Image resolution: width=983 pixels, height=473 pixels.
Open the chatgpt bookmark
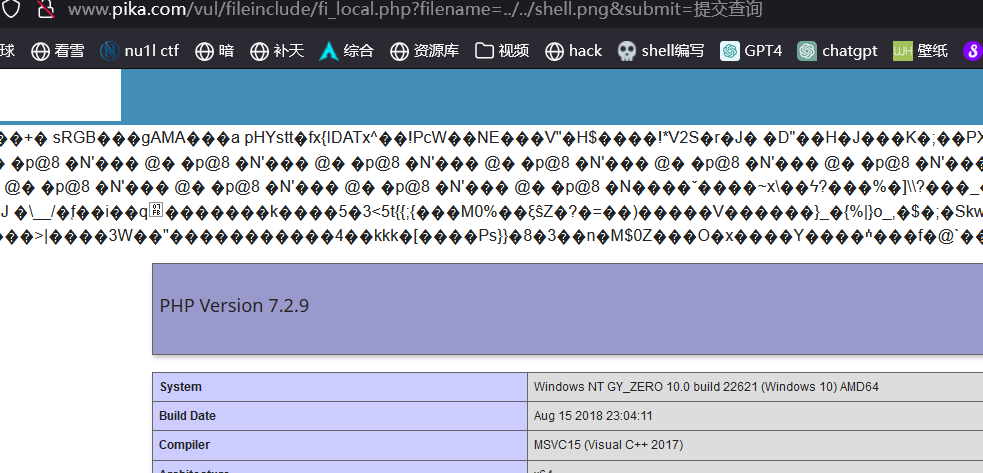pos(837,50)
